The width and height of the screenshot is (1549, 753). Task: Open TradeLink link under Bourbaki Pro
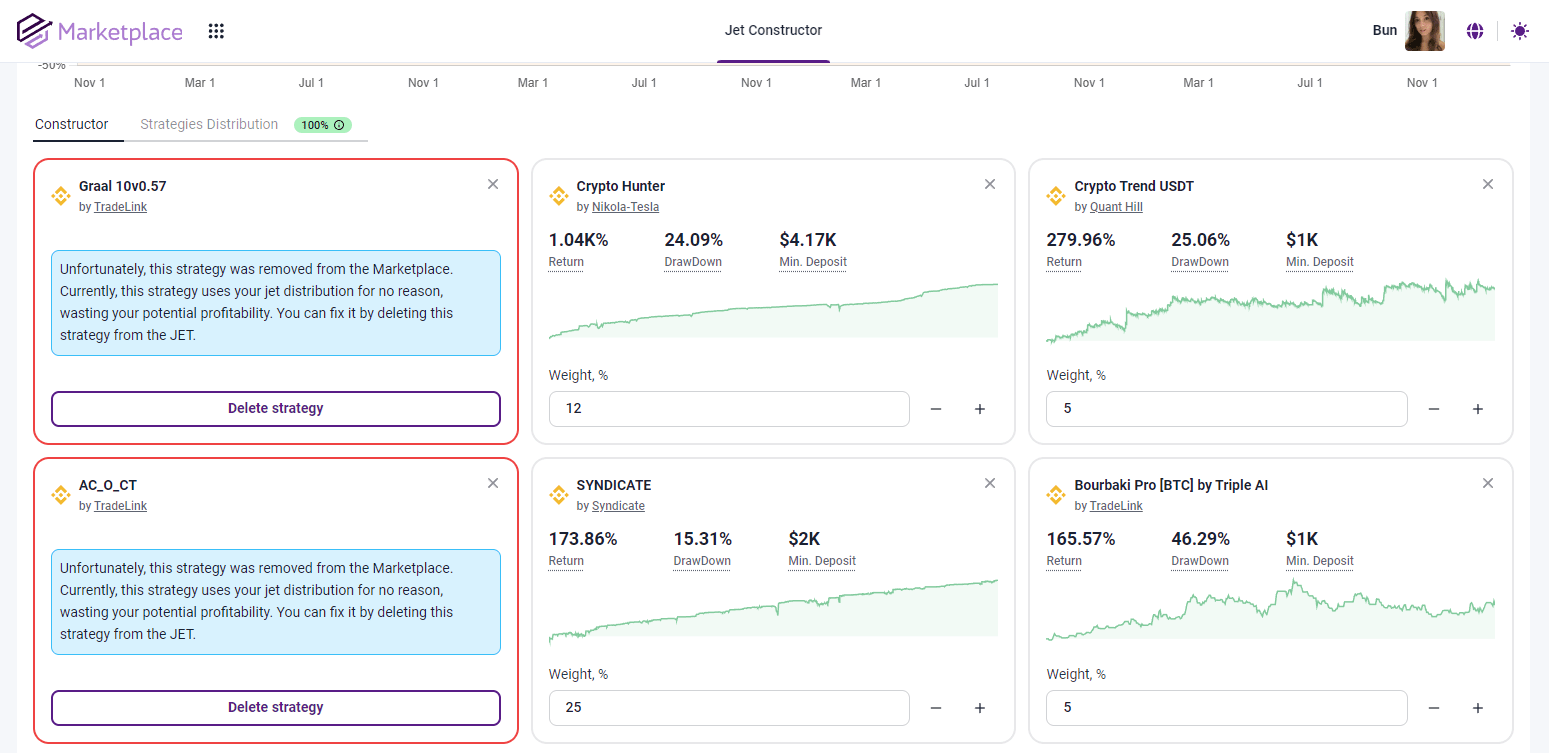pos(1116,506)
